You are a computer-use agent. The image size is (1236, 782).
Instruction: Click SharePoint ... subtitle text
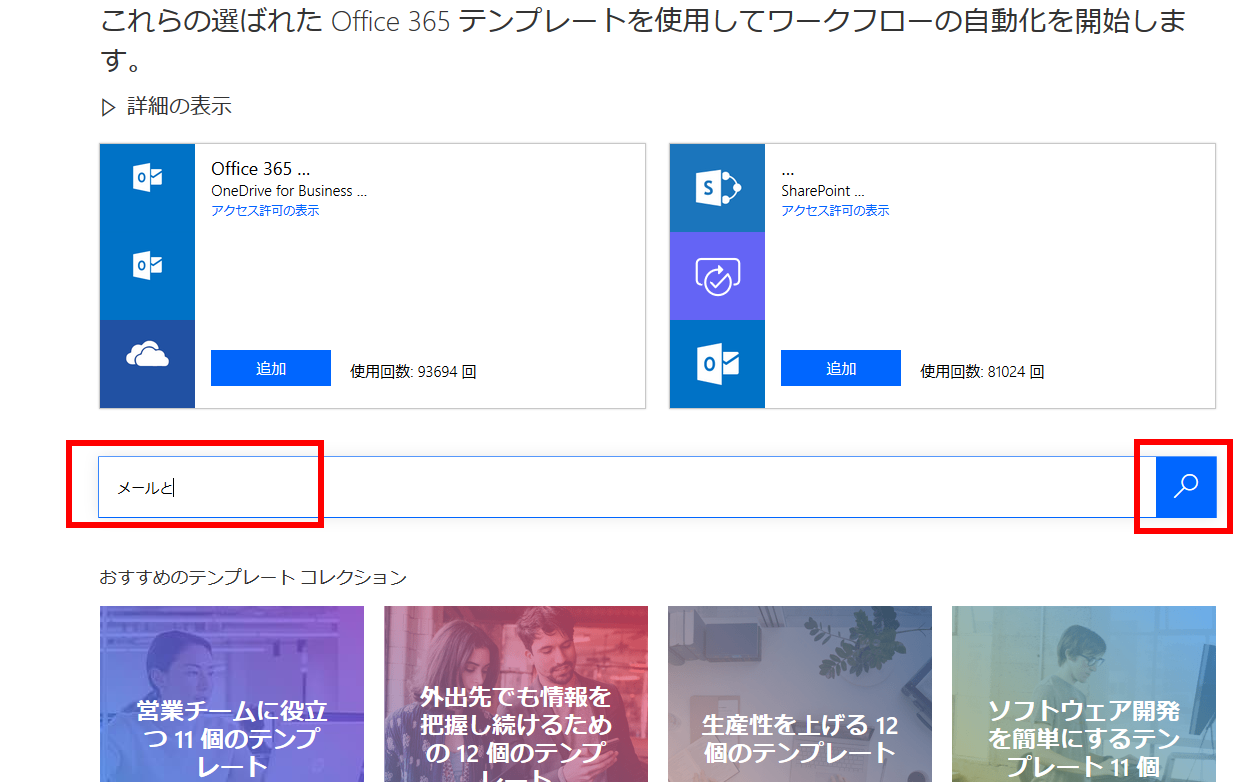coord(822,191)
